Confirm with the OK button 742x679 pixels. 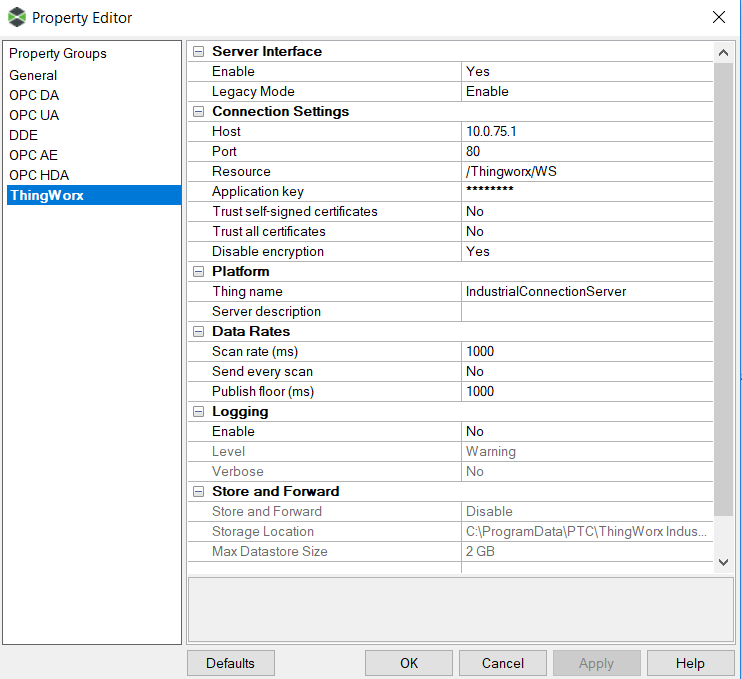409,663
